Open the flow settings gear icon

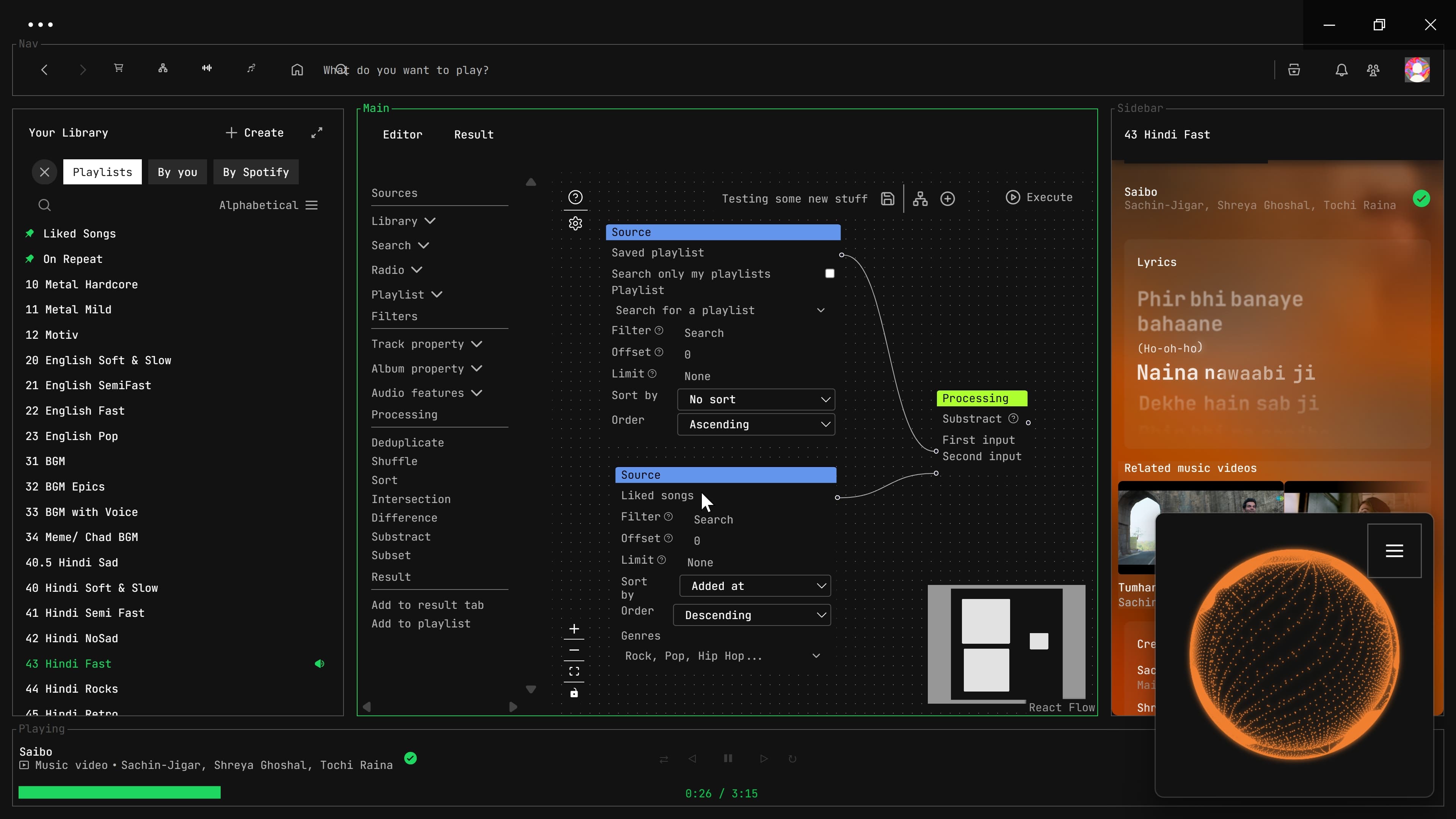point(576,223)
